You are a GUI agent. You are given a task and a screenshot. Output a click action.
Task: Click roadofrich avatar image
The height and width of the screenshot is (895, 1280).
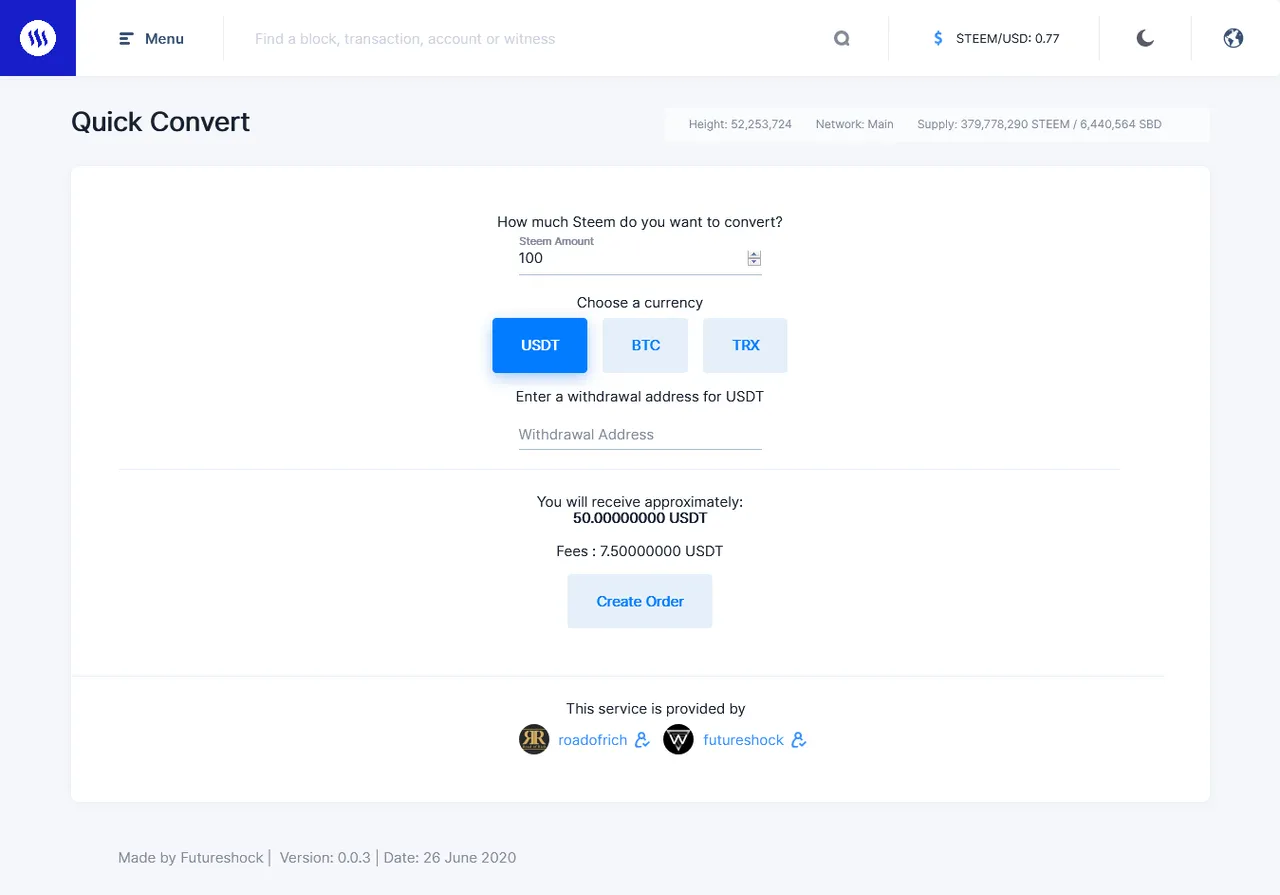tap(534, 740)
